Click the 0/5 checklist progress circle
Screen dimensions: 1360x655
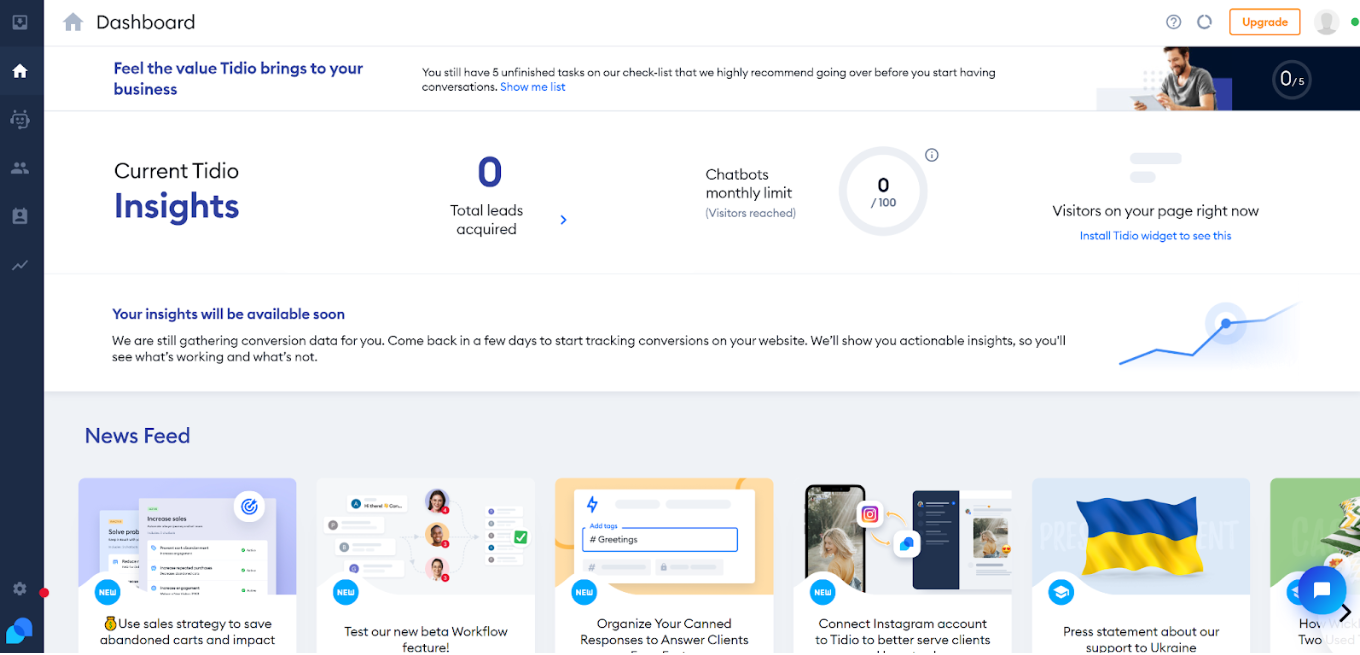point(1291,79)
